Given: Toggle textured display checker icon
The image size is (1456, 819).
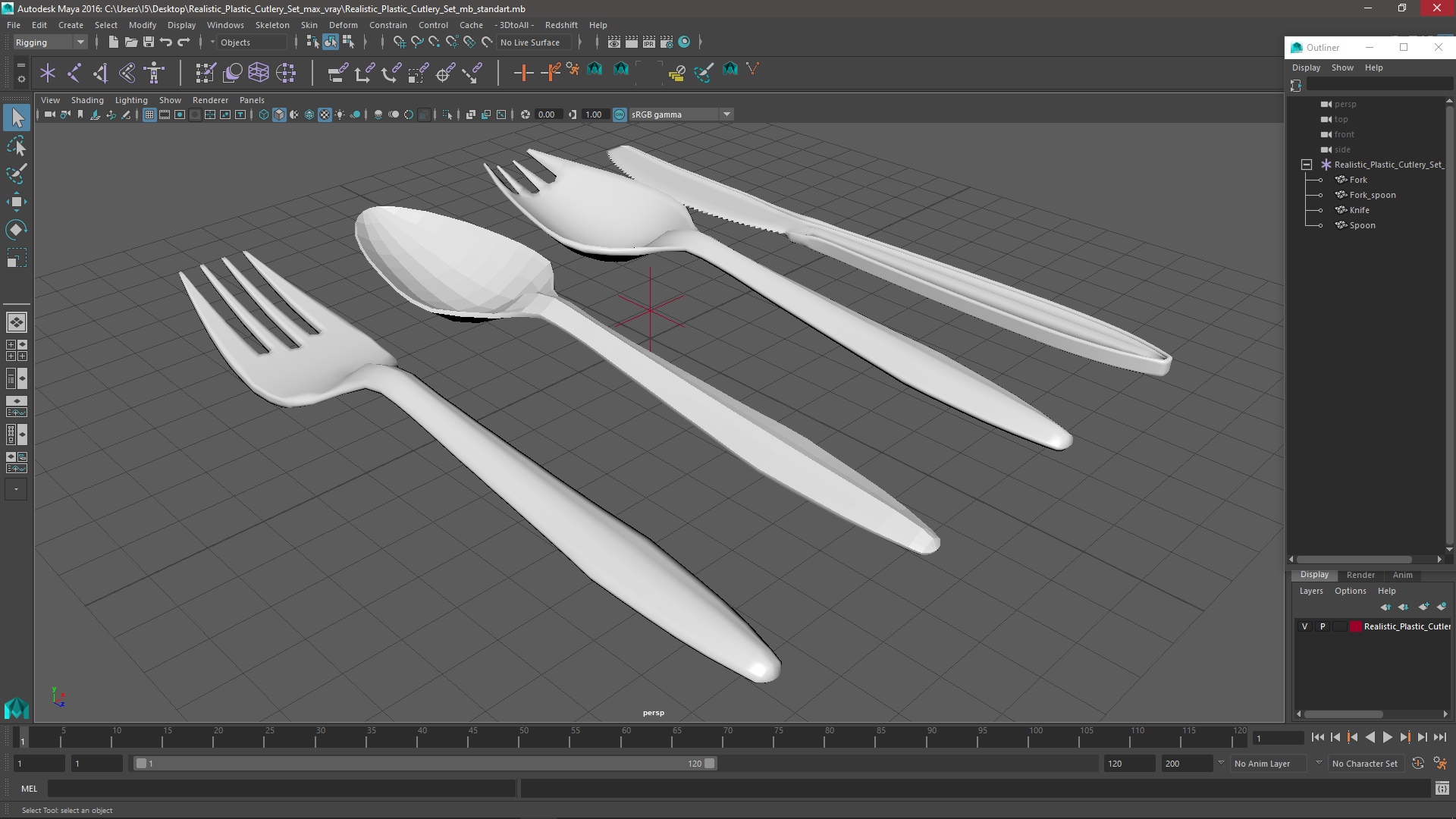Looking at the screenshot, I should pyautogui.click(x=325, y=115).
